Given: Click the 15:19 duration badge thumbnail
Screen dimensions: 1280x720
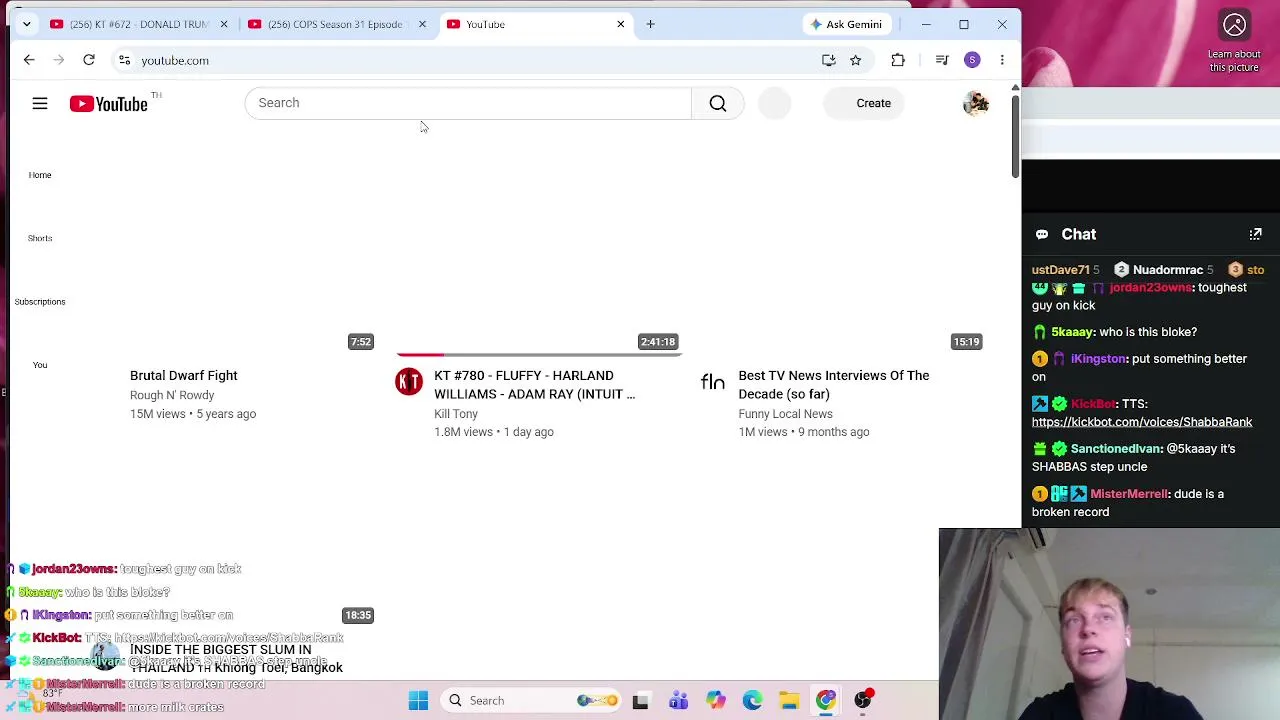Looking at the screenshot, I should pyautogui.click(x=966, y=342).
